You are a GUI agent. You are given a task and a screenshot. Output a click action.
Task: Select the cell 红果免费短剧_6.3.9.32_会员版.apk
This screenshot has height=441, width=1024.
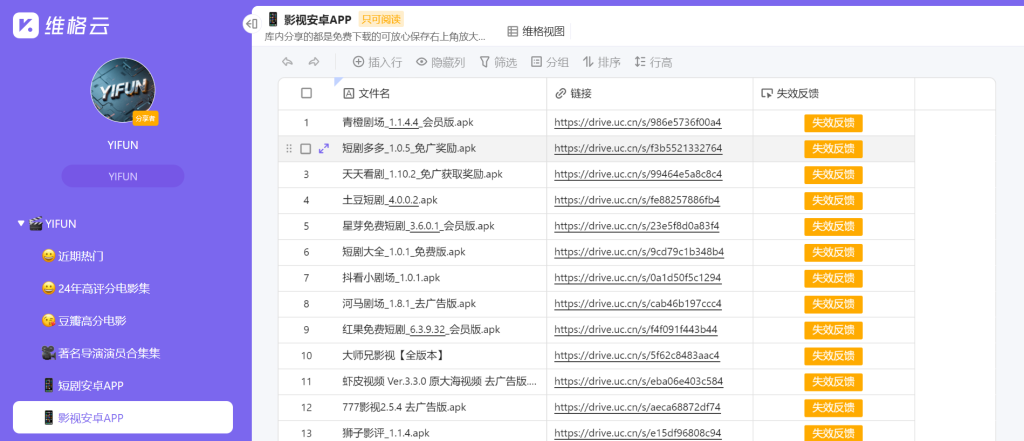pos(441,330)
